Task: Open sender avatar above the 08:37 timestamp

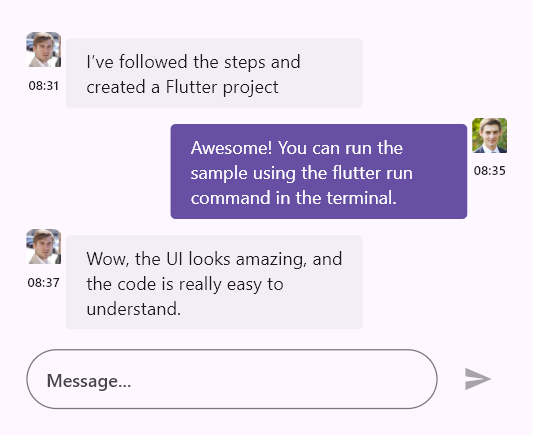Action: click(44, 246)
